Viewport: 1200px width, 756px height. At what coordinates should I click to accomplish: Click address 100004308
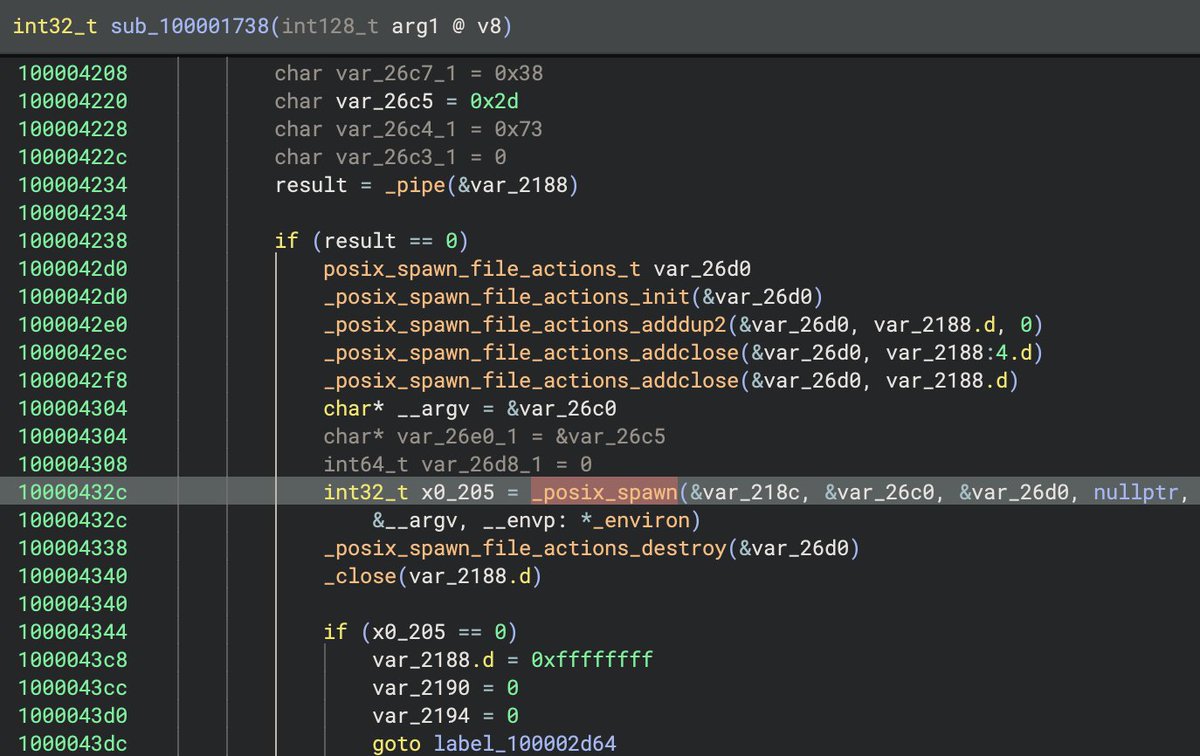72,465
